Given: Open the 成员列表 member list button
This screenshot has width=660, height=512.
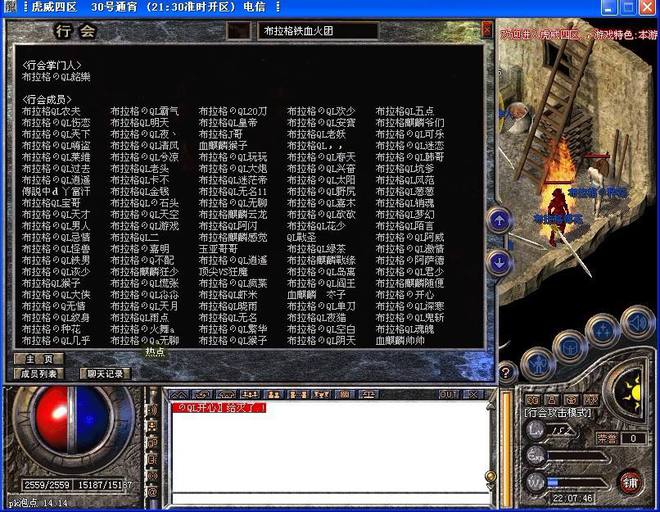Looking at the screenshot, I should pyautogui.click(x=39, y=373).
